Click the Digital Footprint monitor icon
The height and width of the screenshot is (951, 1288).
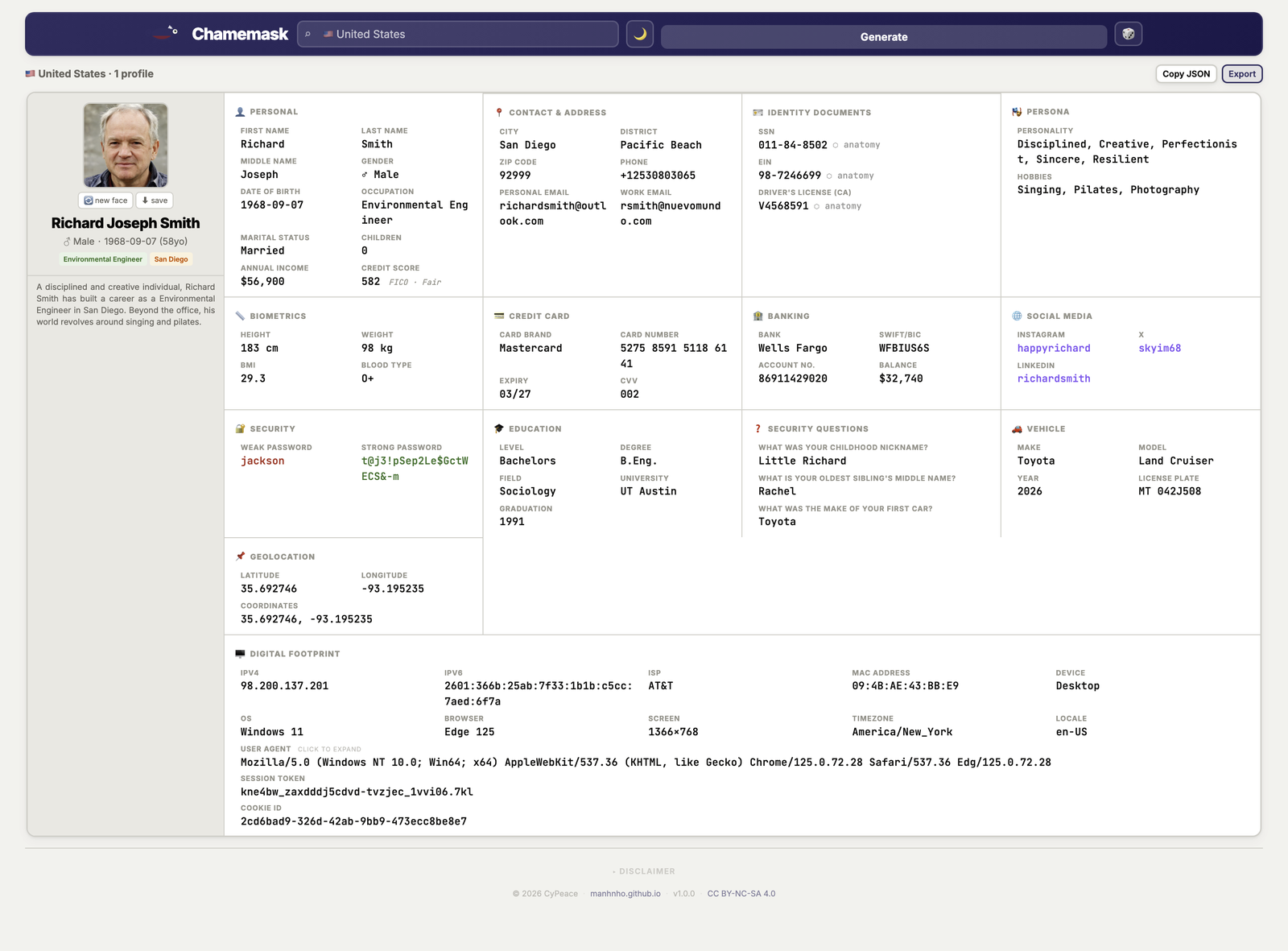(x=240, y=655)
